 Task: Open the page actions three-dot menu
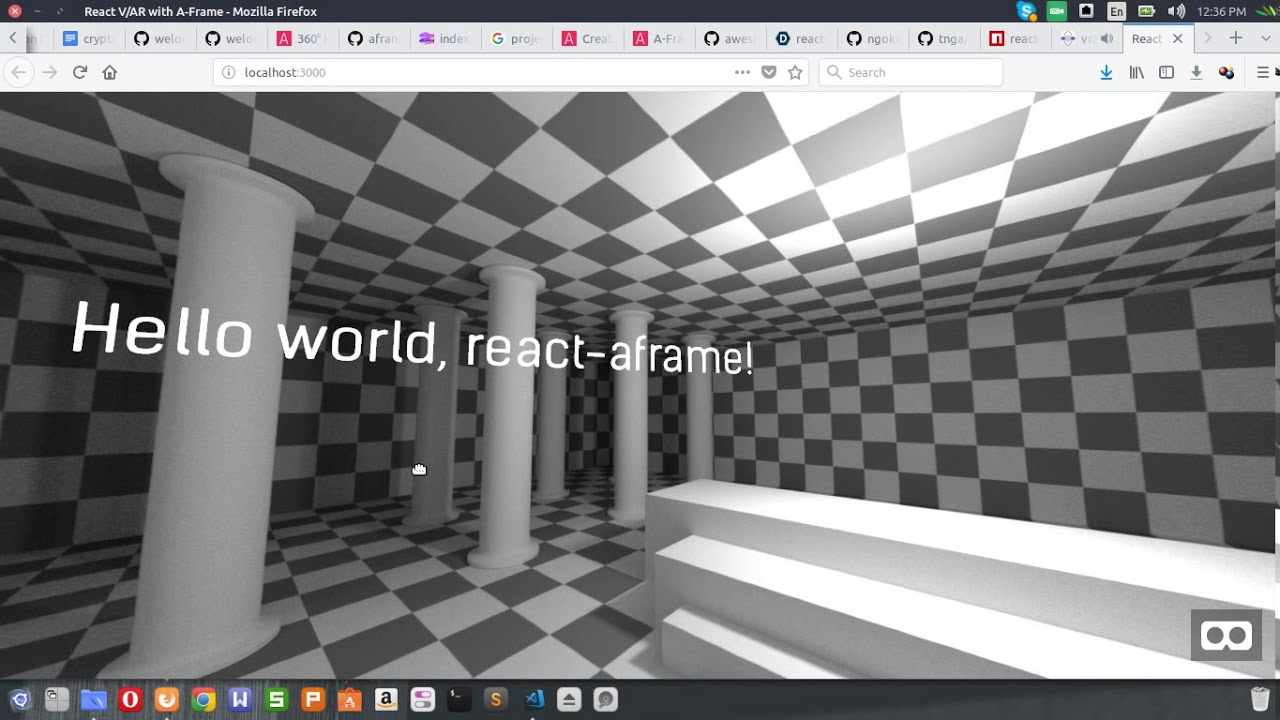coord(742,72)
